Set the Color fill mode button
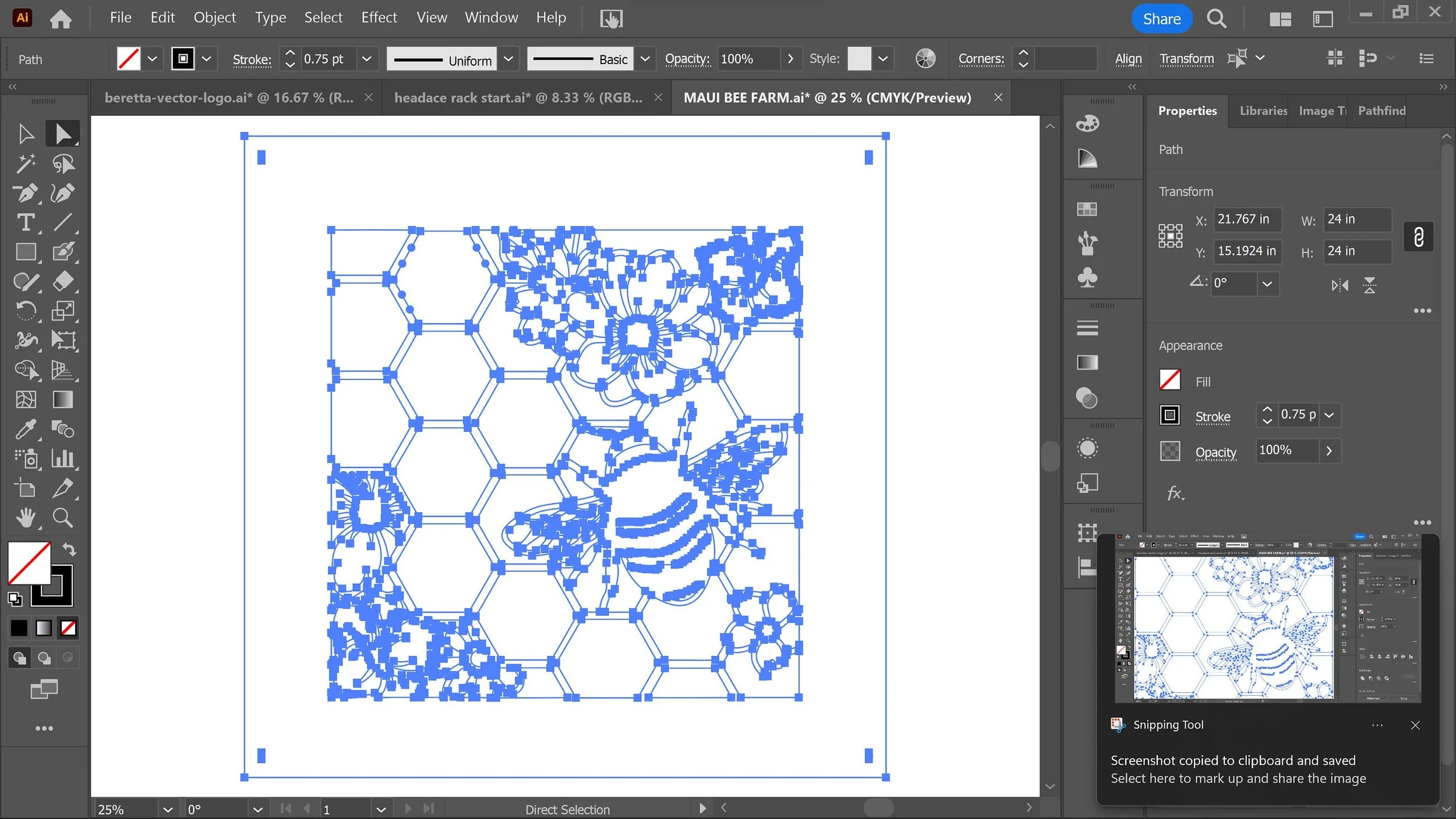This screenshot has height=819, width=1456. (19, 628)
